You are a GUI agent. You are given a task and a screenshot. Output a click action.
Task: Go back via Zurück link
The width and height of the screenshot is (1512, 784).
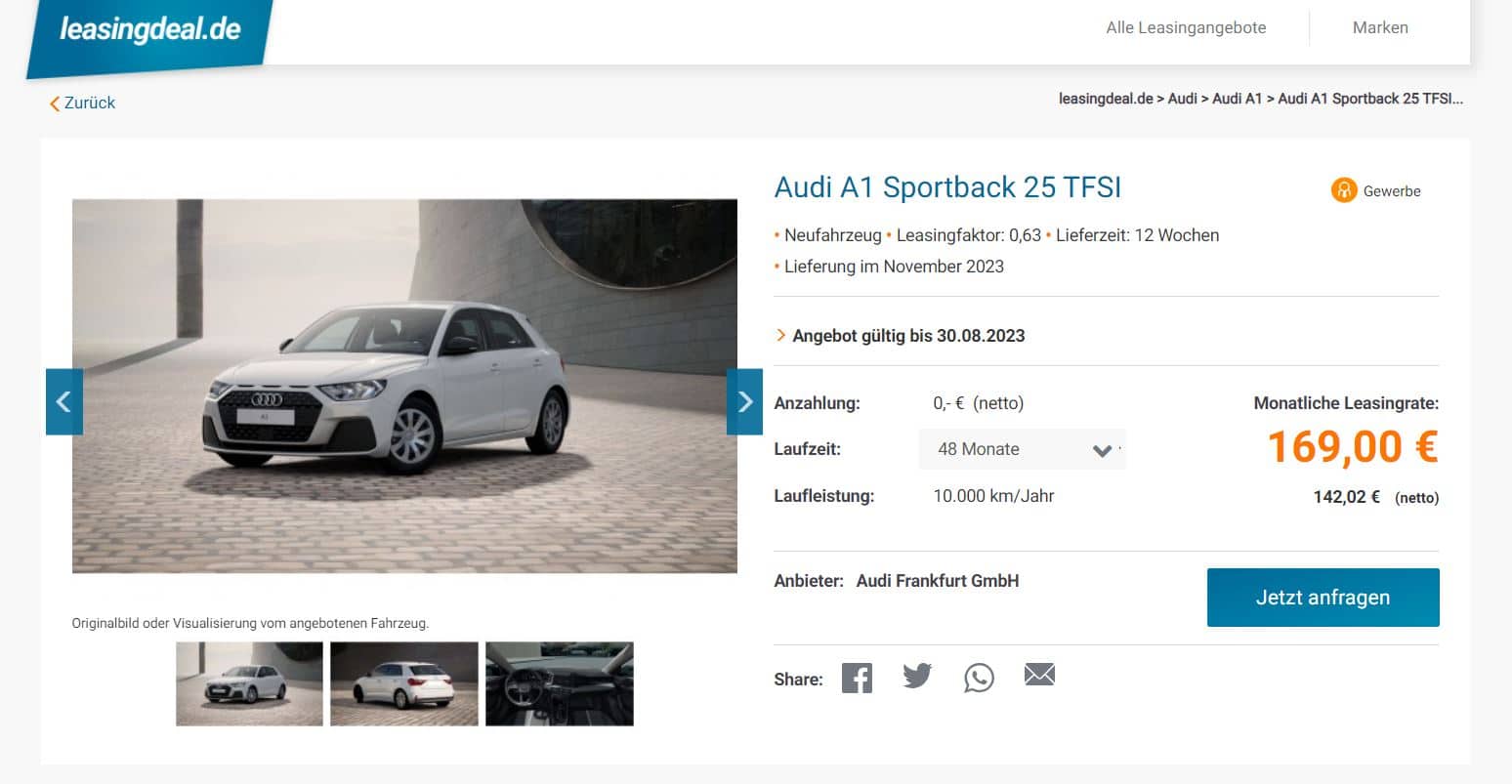82,103
